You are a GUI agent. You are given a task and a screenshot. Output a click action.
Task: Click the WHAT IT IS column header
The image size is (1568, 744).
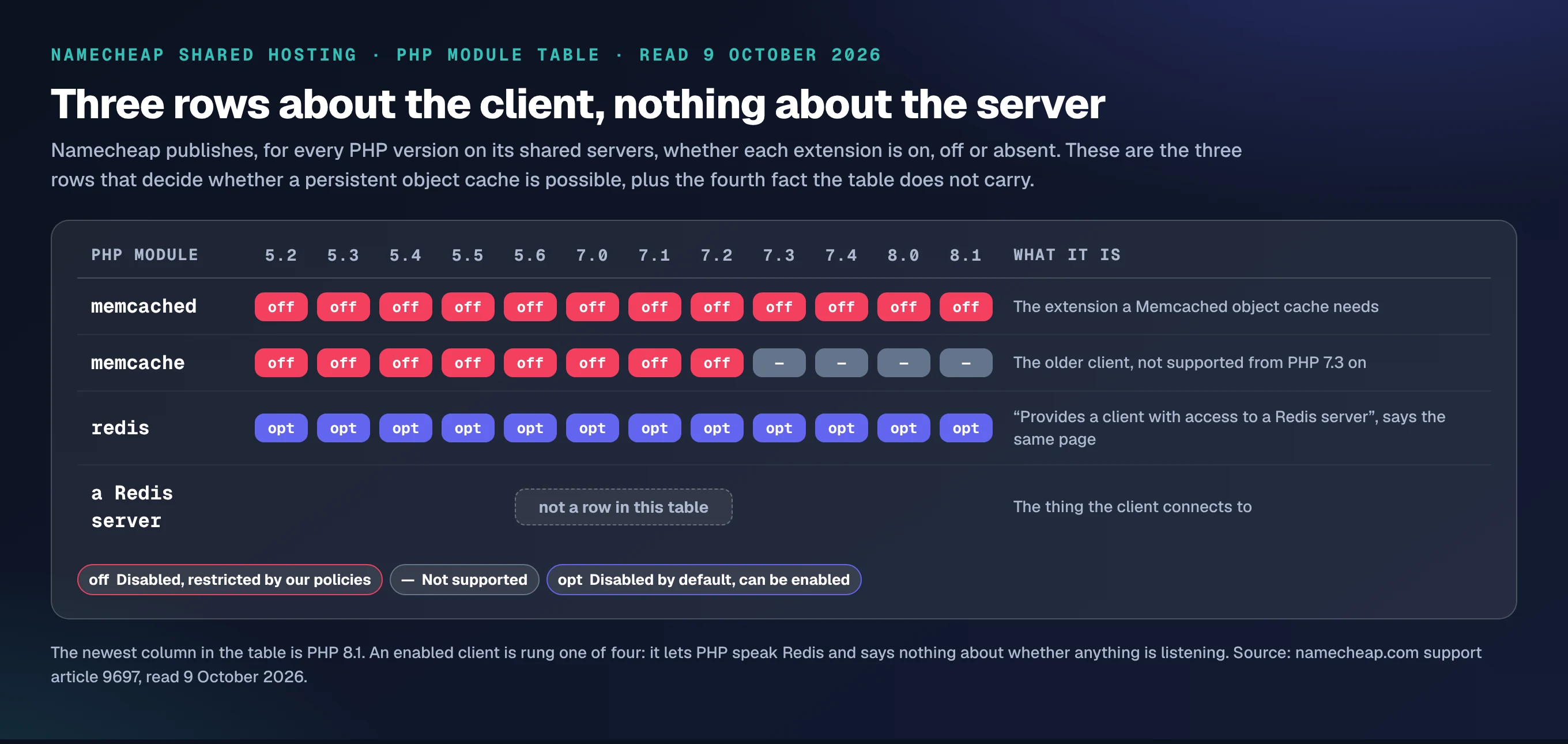tap(1066, 255)
